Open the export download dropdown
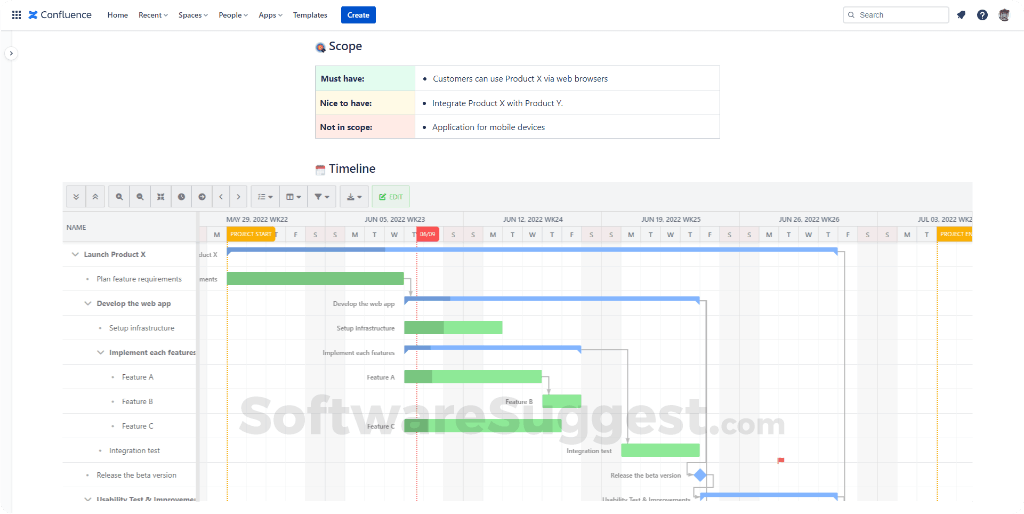The width and height of the screenshot is (1024, 514). (355, 197)
